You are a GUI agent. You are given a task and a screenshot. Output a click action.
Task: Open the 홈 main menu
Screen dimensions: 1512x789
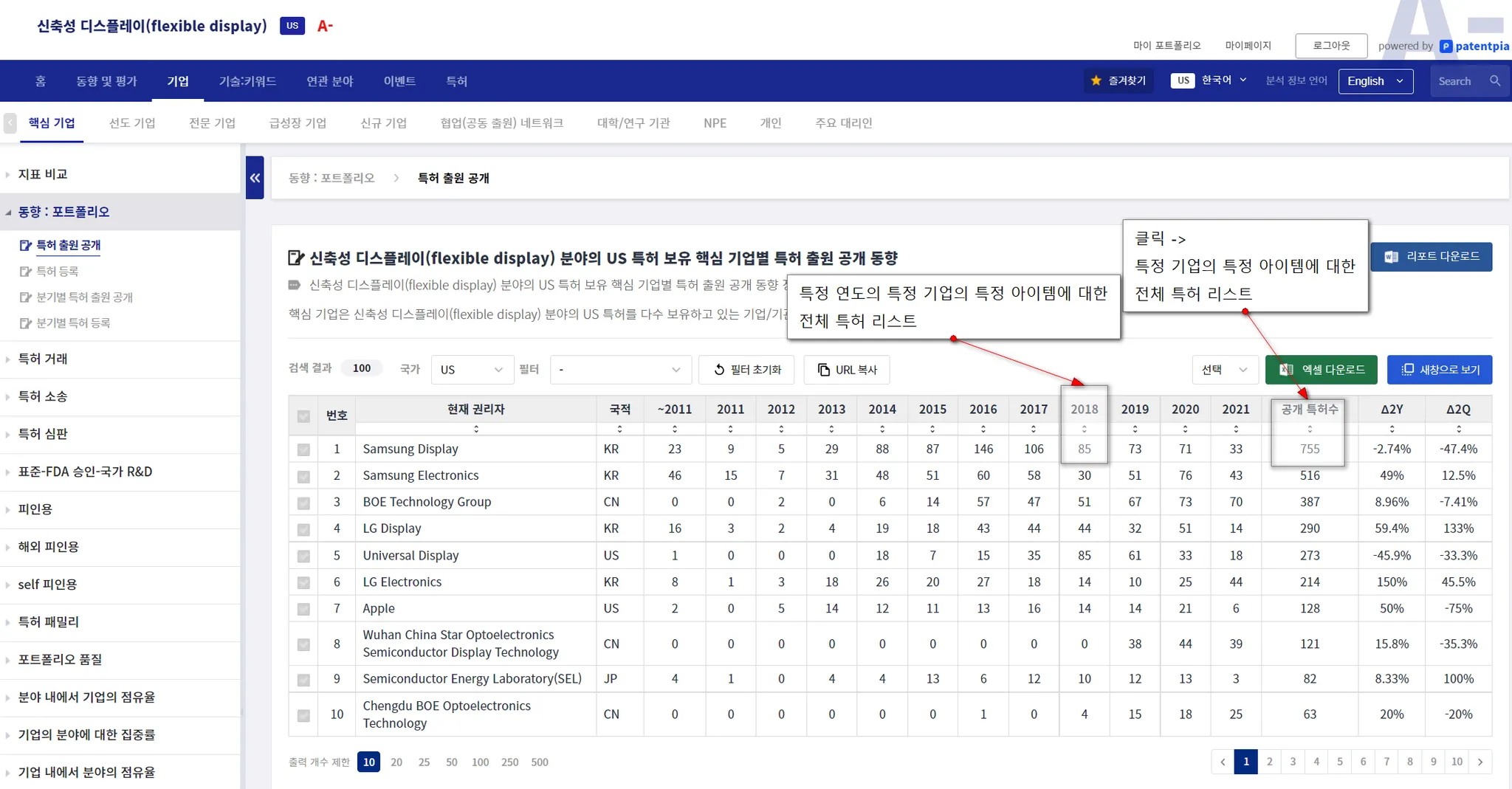(41, 81)
